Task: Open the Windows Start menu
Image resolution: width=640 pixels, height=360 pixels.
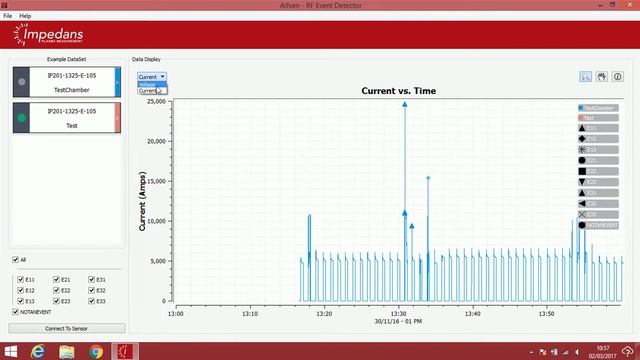Action: [x=11, y=351]
